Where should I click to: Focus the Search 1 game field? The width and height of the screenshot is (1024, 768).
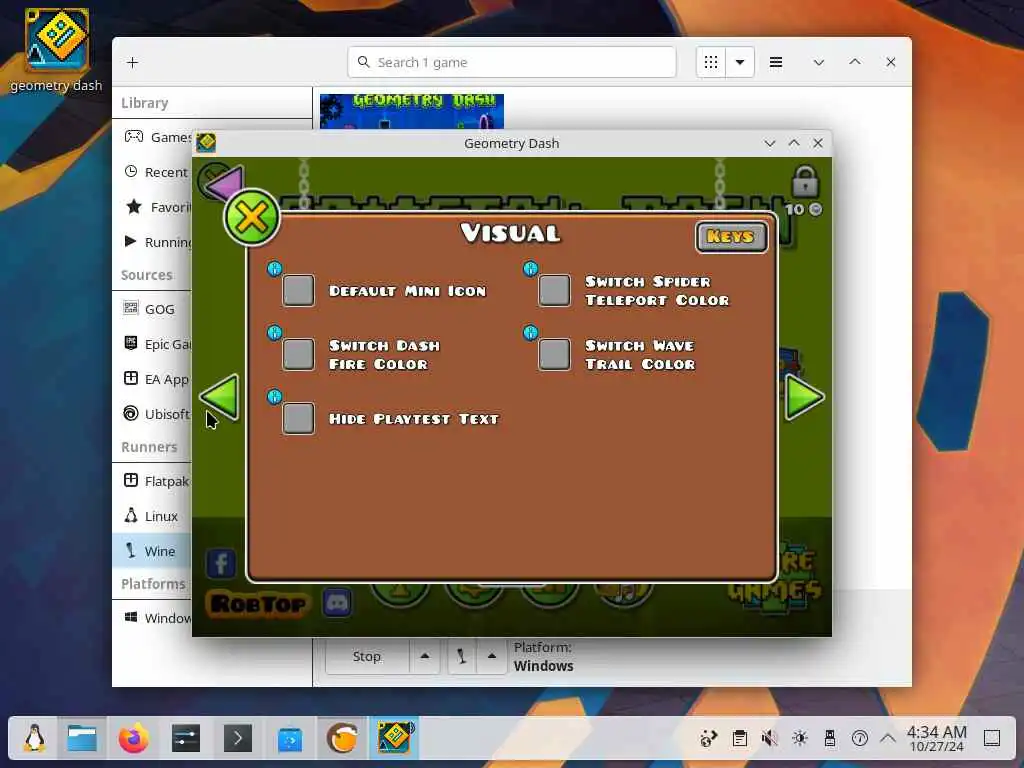pyautogui.click(x=512, y=63)
